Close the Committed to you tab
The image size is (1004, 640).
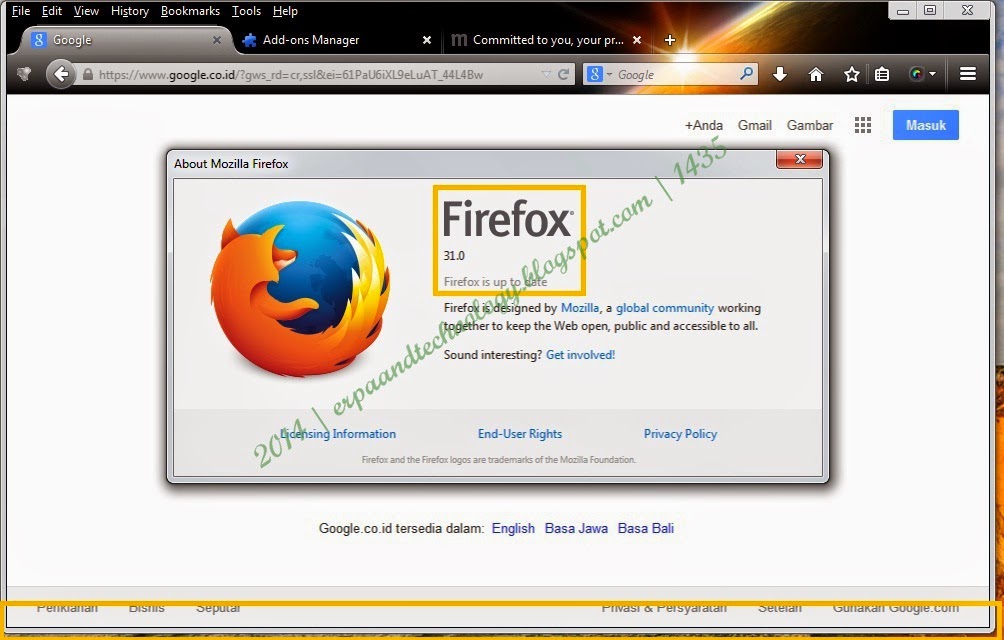coord(636,40)
